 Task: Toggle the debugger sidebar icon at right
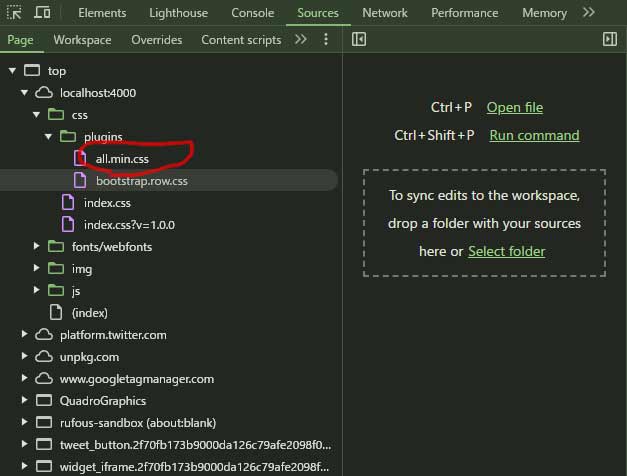click(x=609, y=40)
